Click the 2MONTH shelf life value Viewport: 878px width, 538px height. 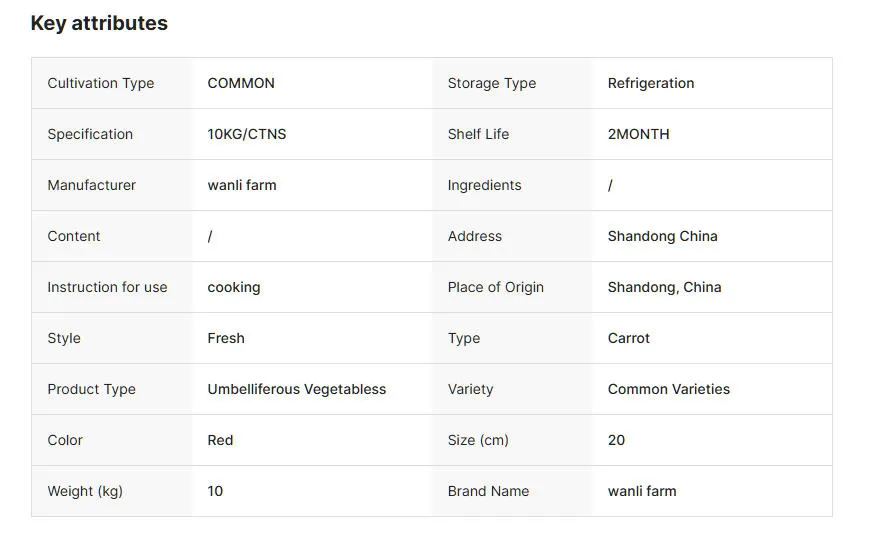[639, 134]
